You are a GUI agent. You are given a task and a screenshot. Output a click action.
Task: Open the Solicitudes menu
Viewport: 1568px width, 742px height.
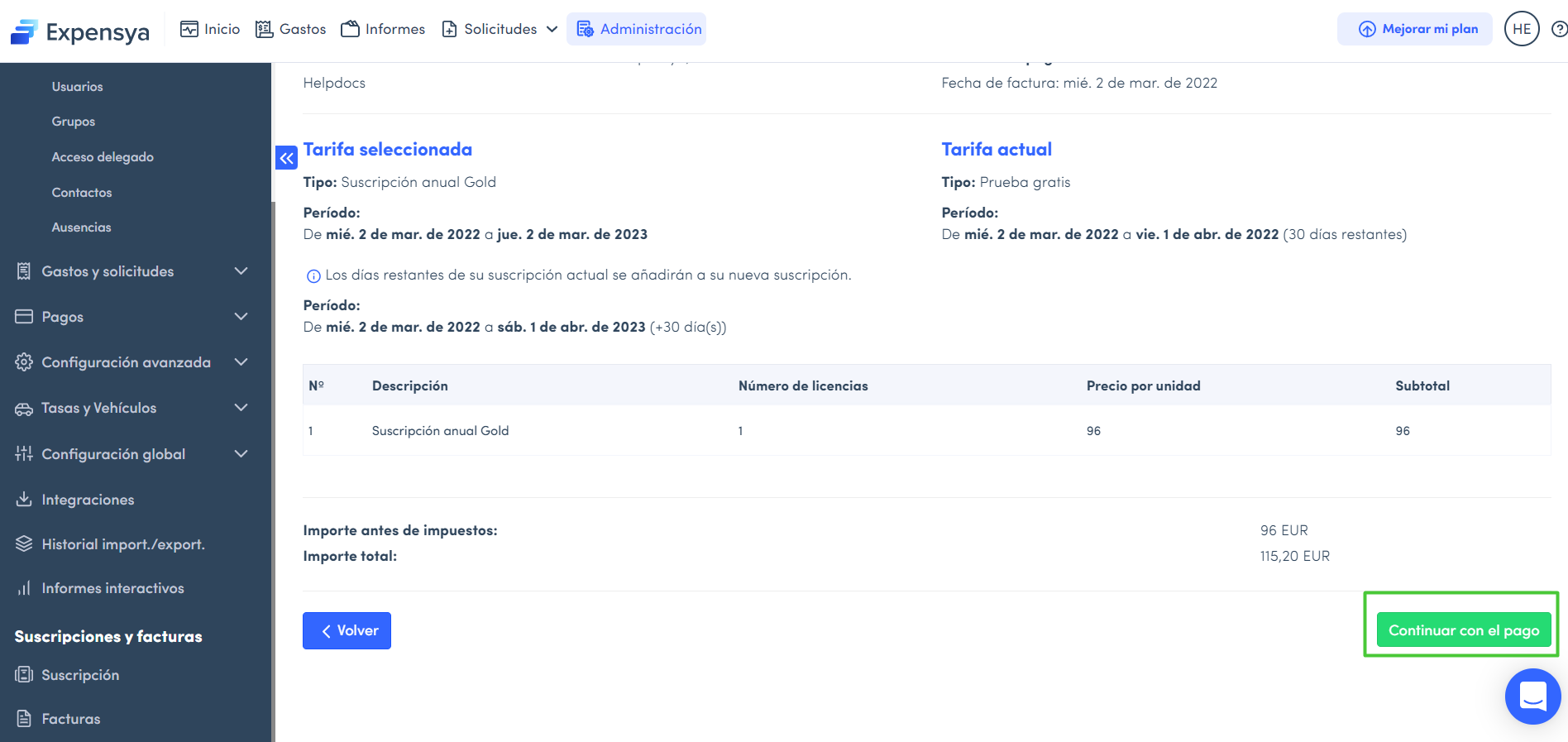pyautogui.click(x=500, y=29)
